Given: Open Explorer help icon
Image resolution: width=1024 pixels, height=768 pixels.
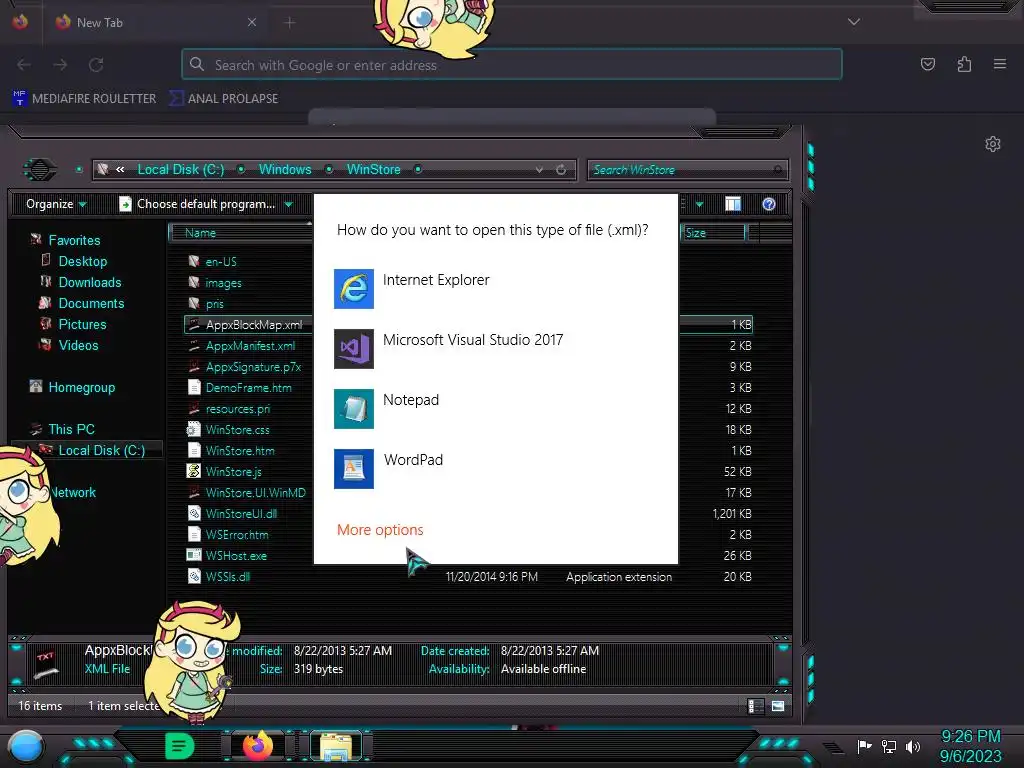Looking at the screenshot, I should coord(769,204).
